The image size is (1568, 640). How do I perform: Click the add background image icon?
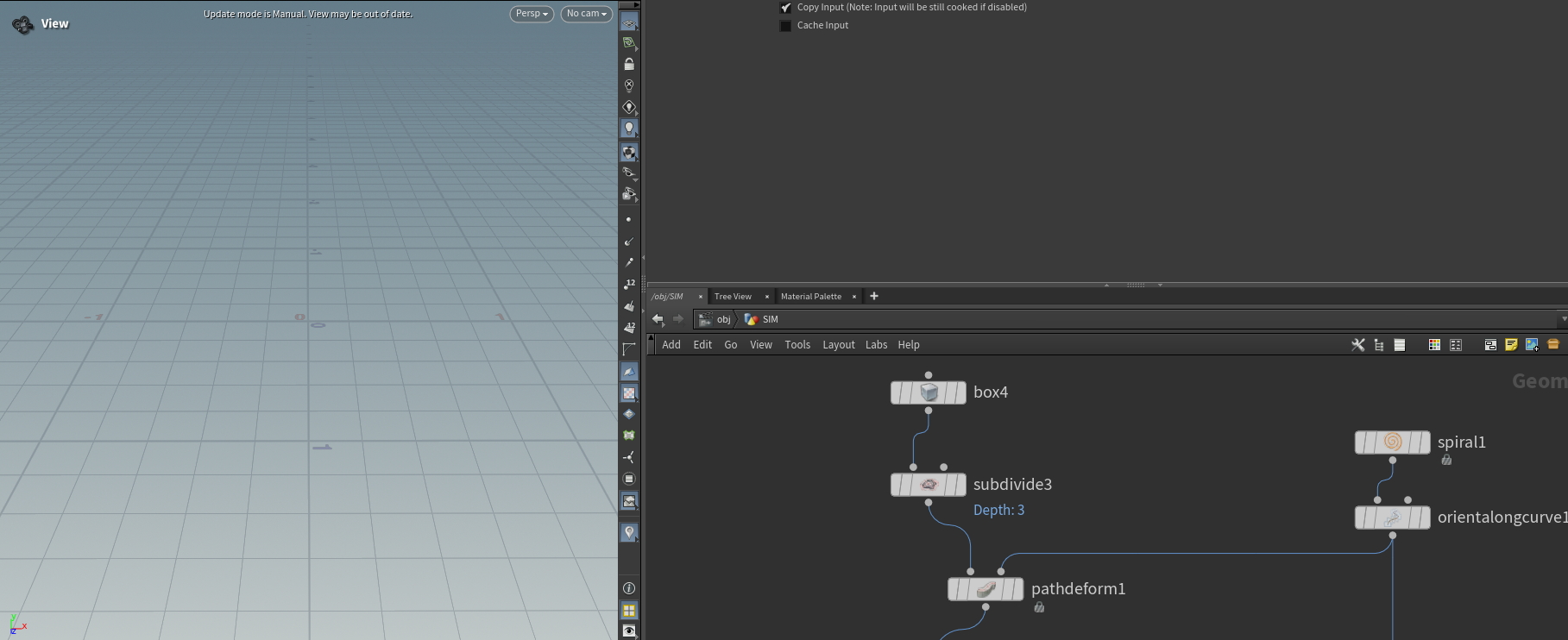click(x=1532, y=345)
